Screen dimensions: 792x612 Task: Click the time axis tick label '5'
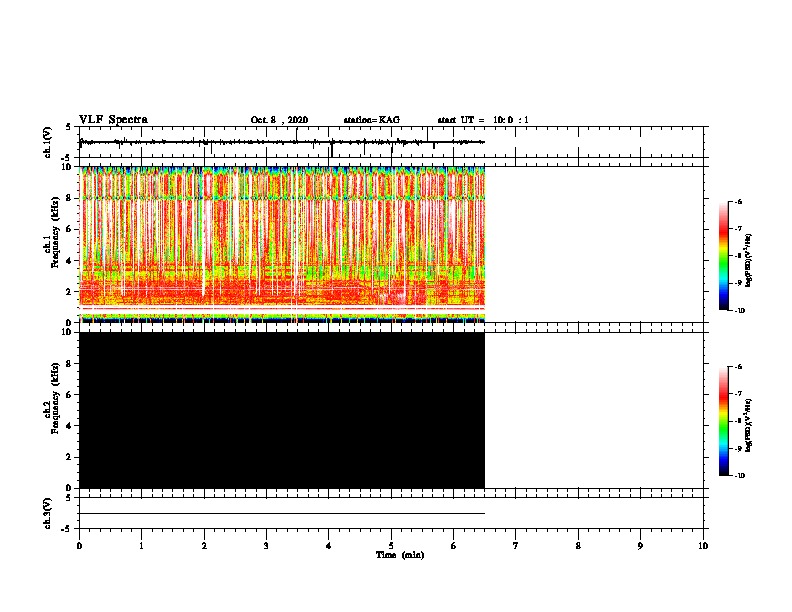391,546
